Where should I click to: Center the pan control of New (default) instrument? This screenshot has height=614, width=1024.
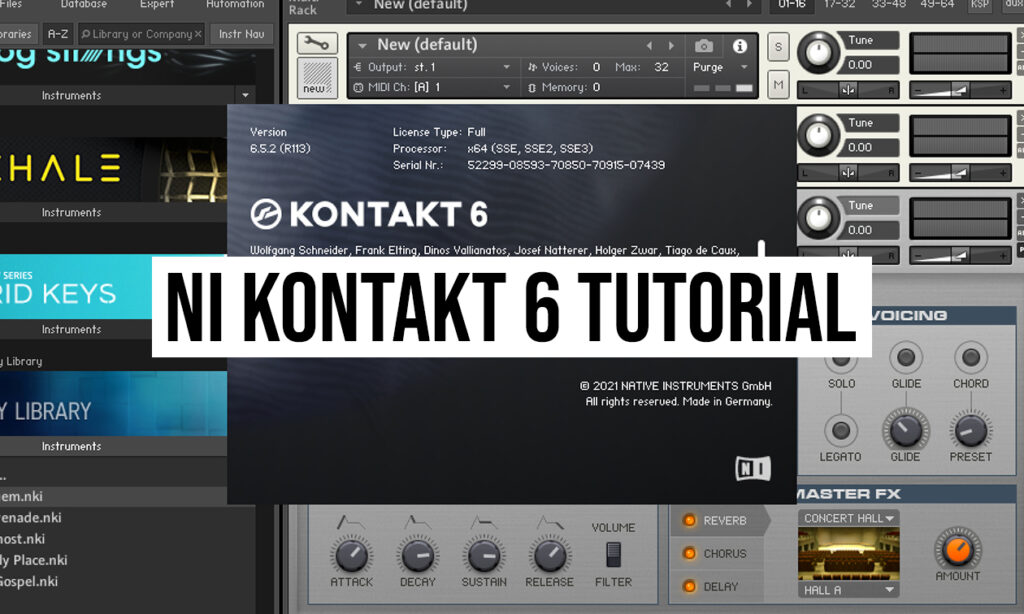(848, 90)
